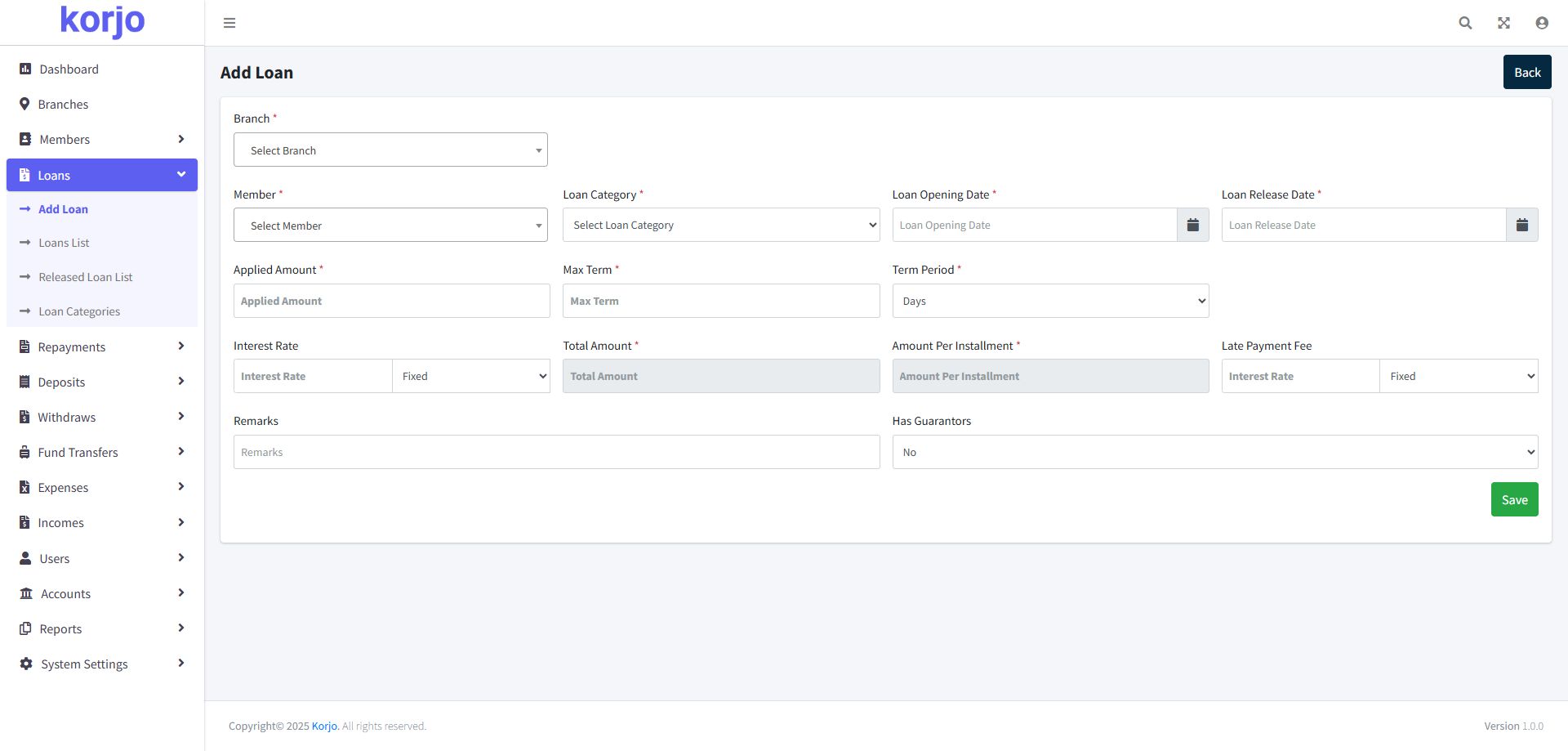
Task: Open the search icon in header
Action: coord(1465,23)
